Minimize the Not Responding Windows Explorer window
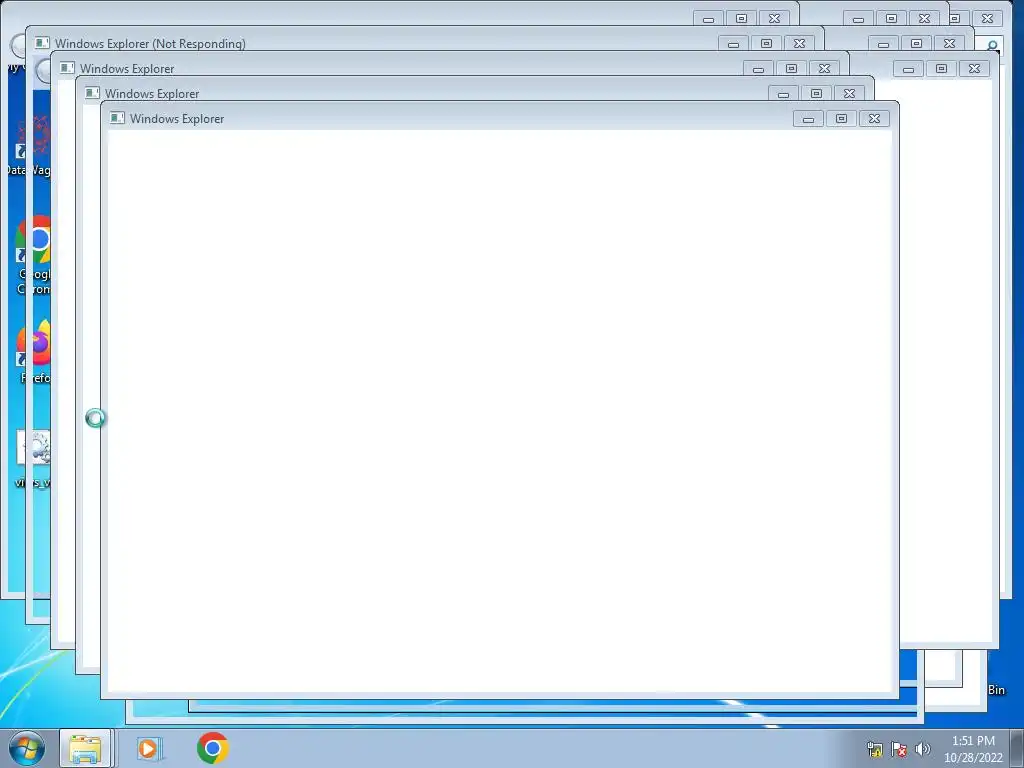This screenshot has height=768, width=1024. [x=733, y=44]
